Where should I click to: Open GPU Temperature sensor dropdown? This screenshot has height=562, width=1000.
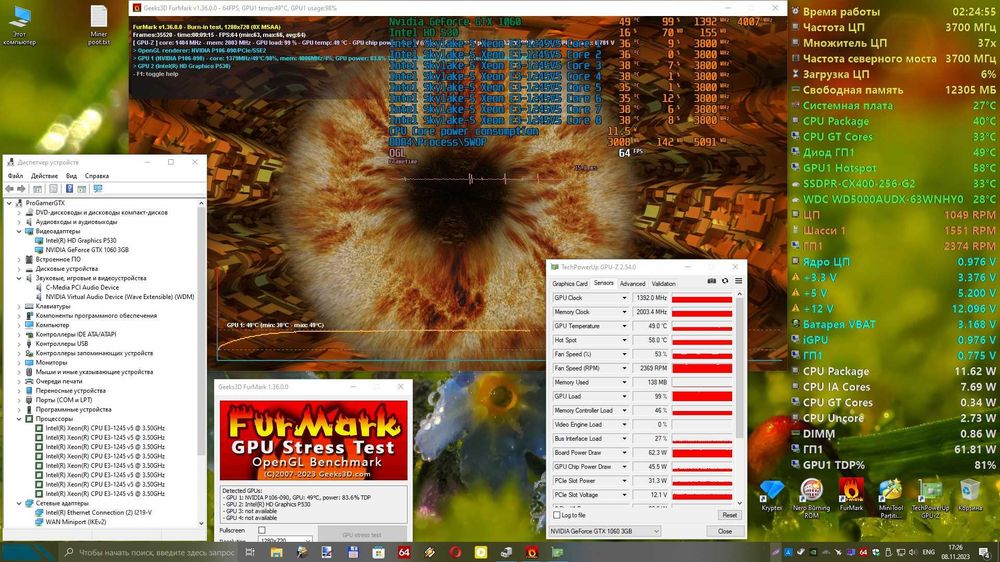click(624, 326)
